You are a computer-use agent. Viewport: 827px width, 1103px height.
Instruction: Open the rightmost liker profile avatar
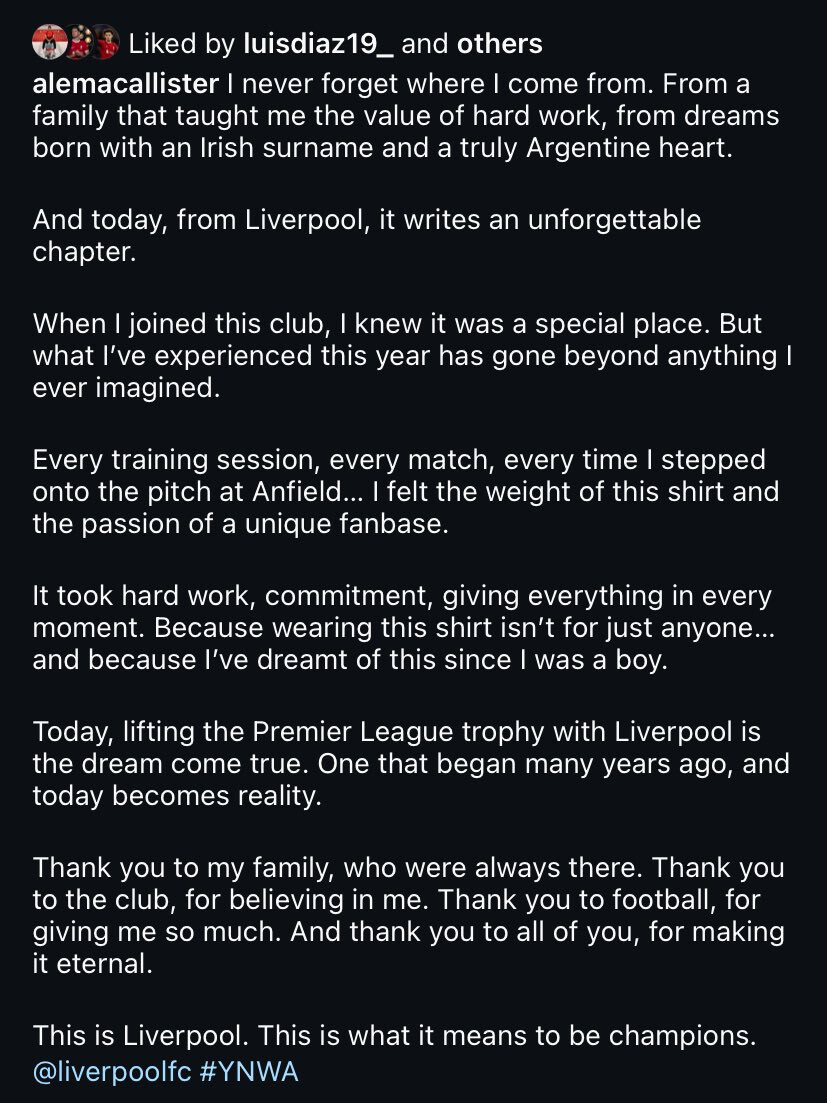coord(105,43)
